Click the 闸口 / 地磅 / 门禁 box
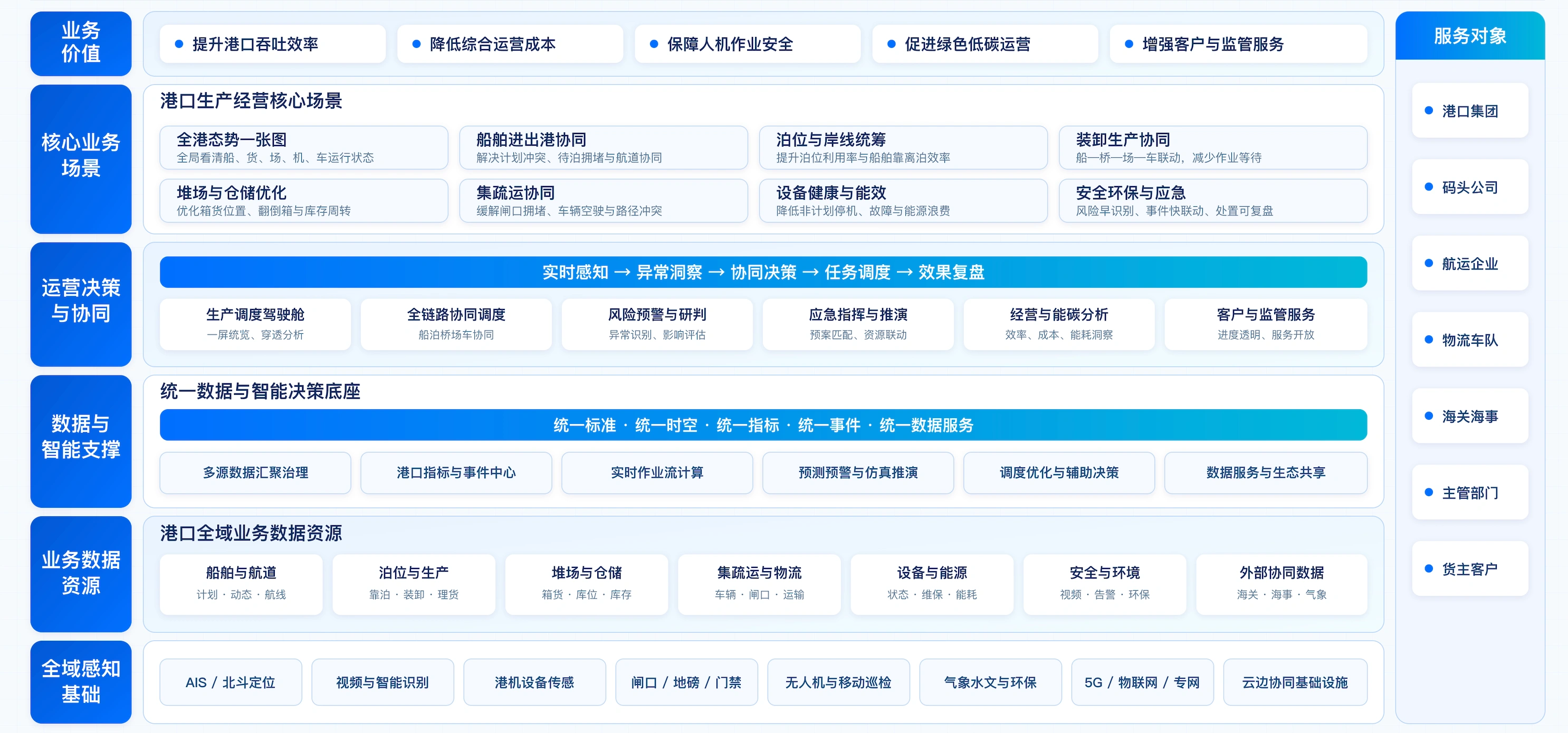1568x733 pixels. click(686, 682)
